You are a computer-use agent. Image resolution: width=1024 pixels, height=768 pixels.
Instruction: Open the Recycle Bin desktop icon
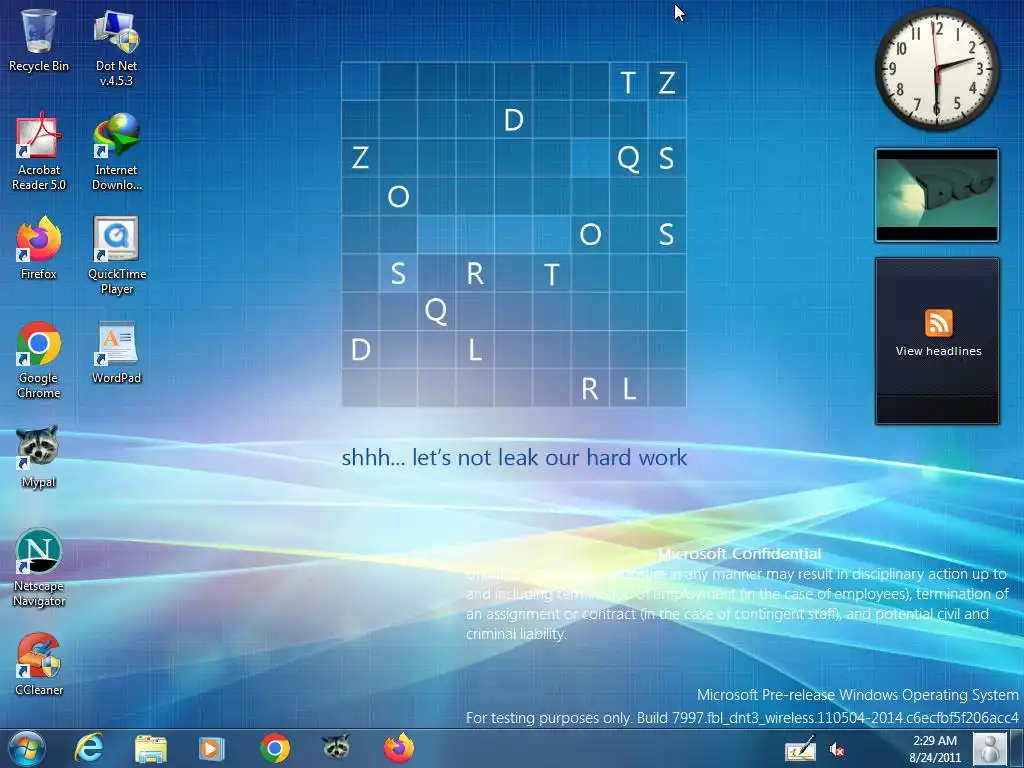pos(39,40)
